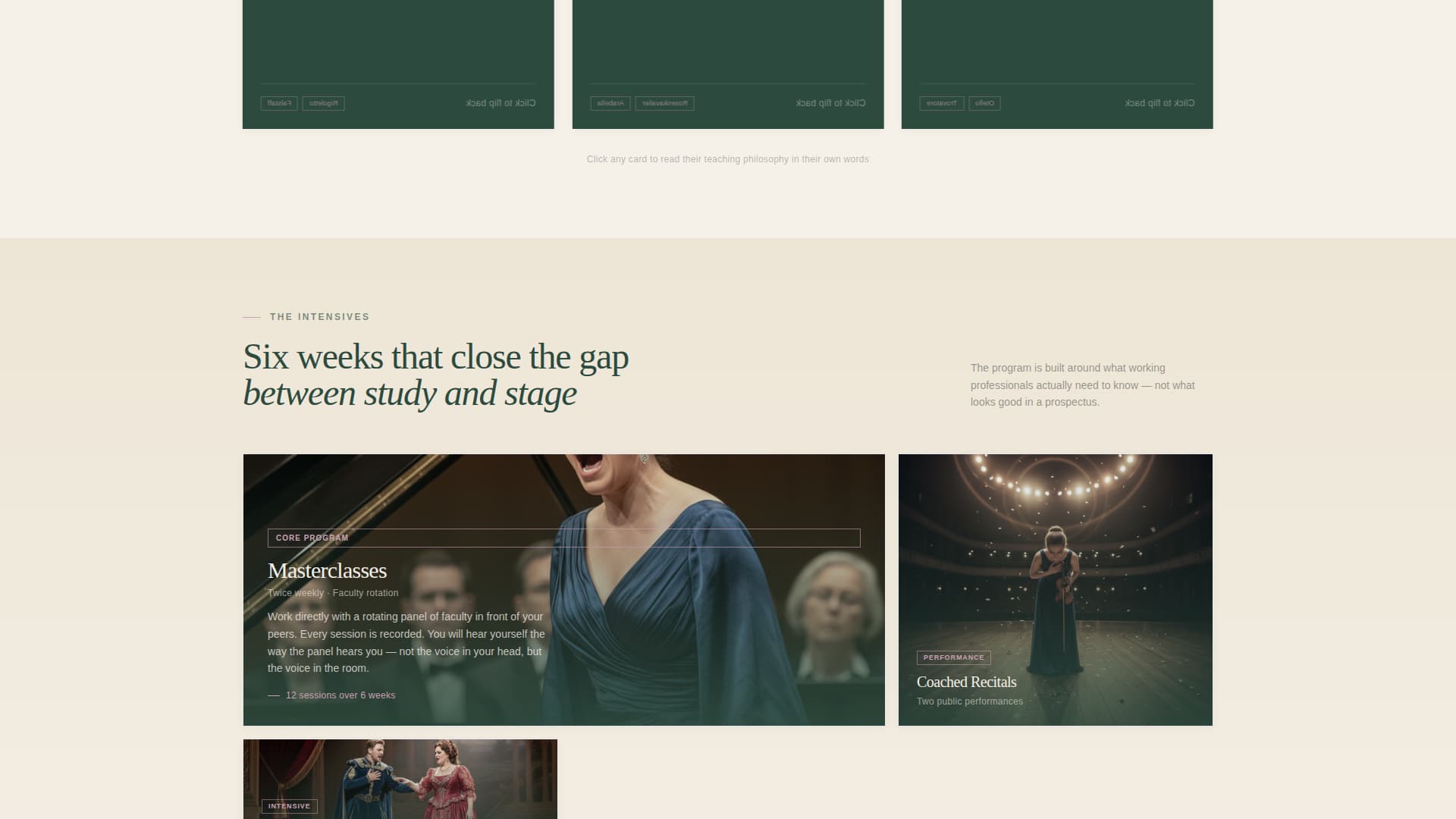The width and height of the screenshot is (1456, 819).
Task: Click the heading Six weeks that close the gap
Action: point(435,356)
